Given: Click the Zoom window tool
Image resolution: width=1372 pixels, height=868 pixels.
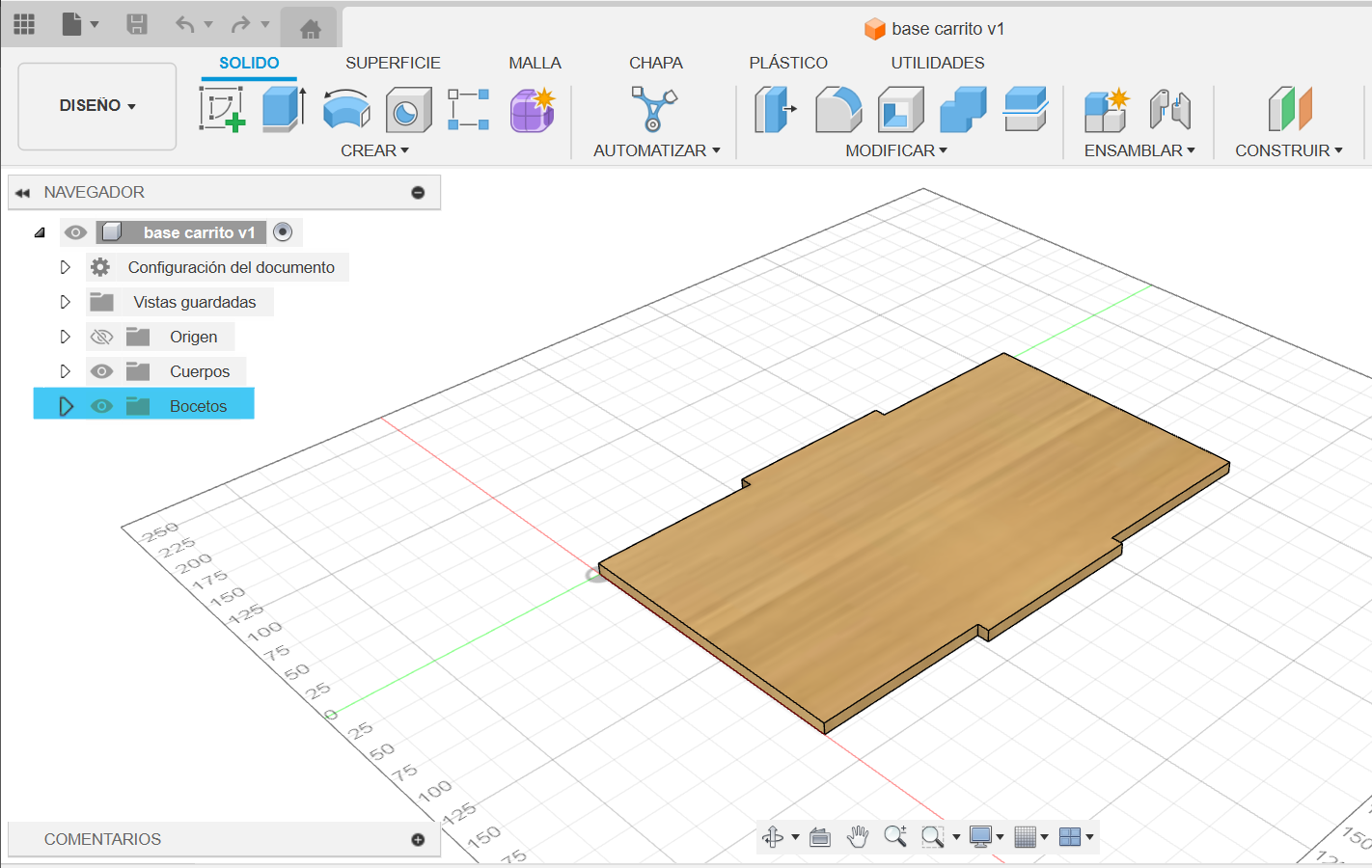Looking at the screenshot, I should pyautogui.click(x=932, y=836).
